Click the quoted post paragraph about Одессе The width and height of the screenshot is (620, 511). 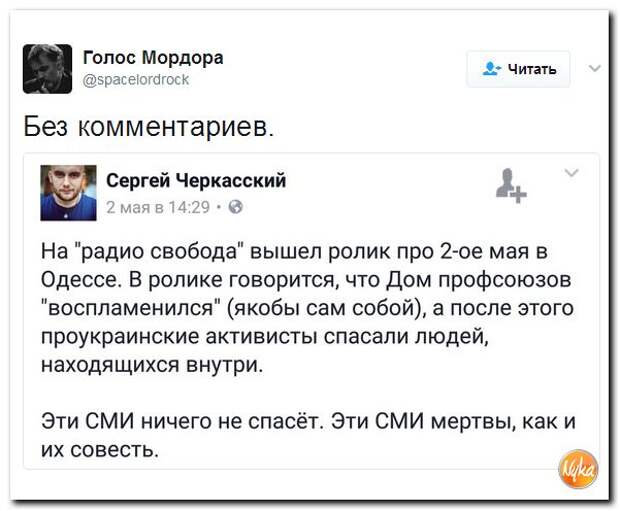click(x=307, y=308)
